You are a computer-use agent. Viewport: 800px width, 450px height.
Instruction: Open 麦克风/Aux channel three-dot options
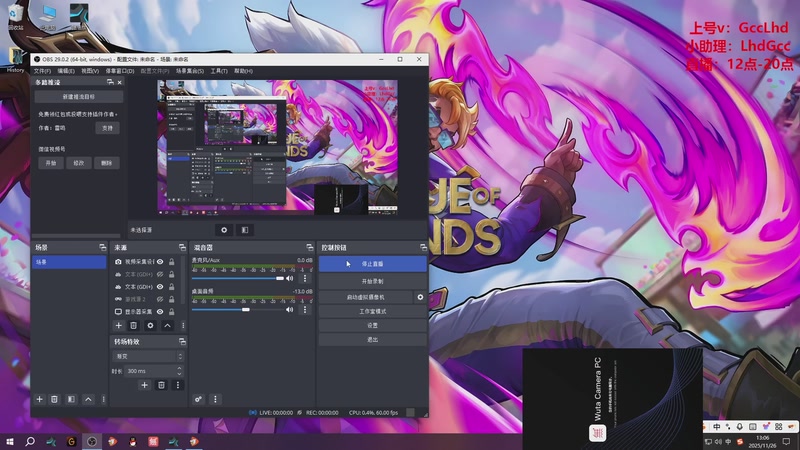pyautogui.click(x=305, y=278)
